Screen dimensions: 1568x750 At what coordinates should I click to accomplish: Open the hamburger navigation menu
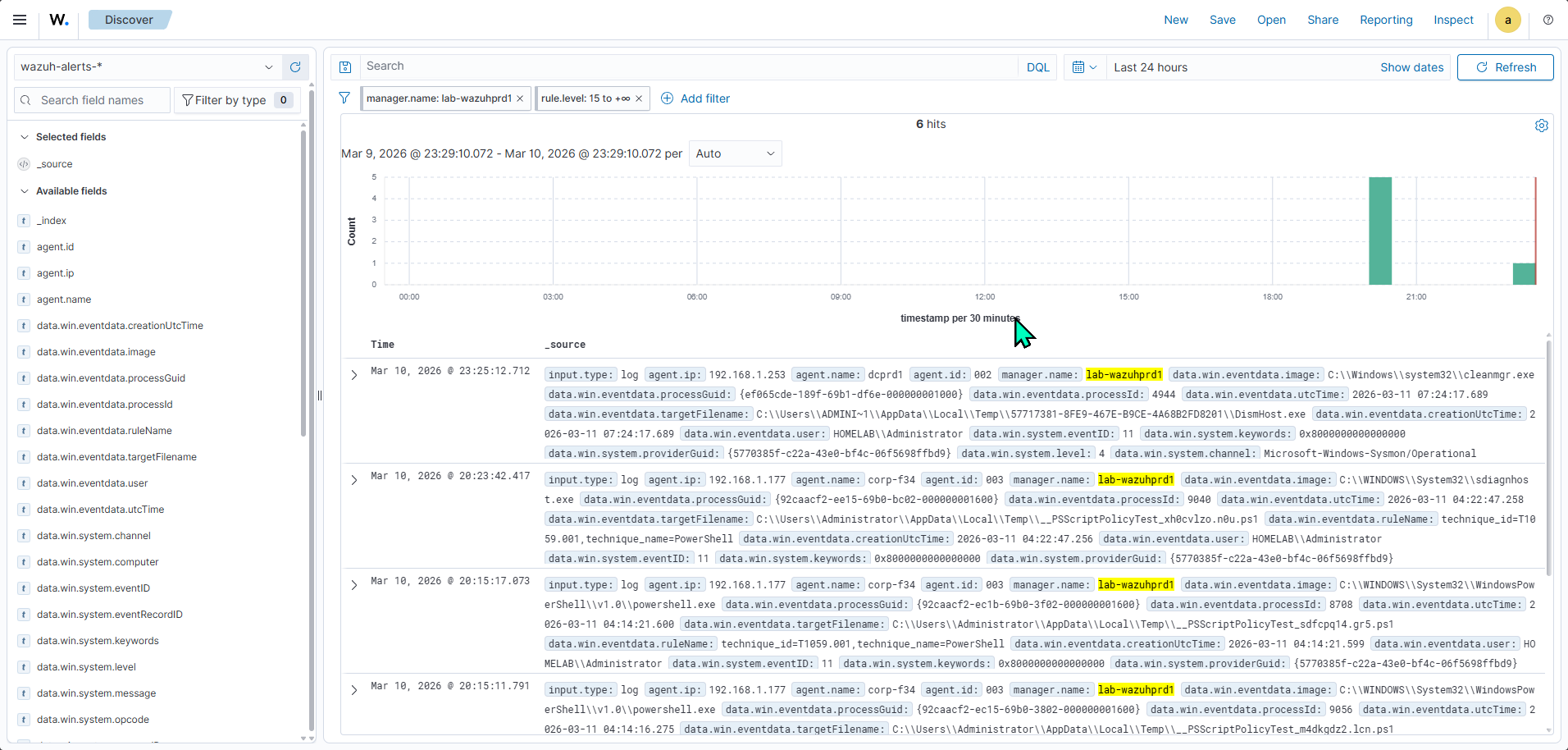[20, 20]
